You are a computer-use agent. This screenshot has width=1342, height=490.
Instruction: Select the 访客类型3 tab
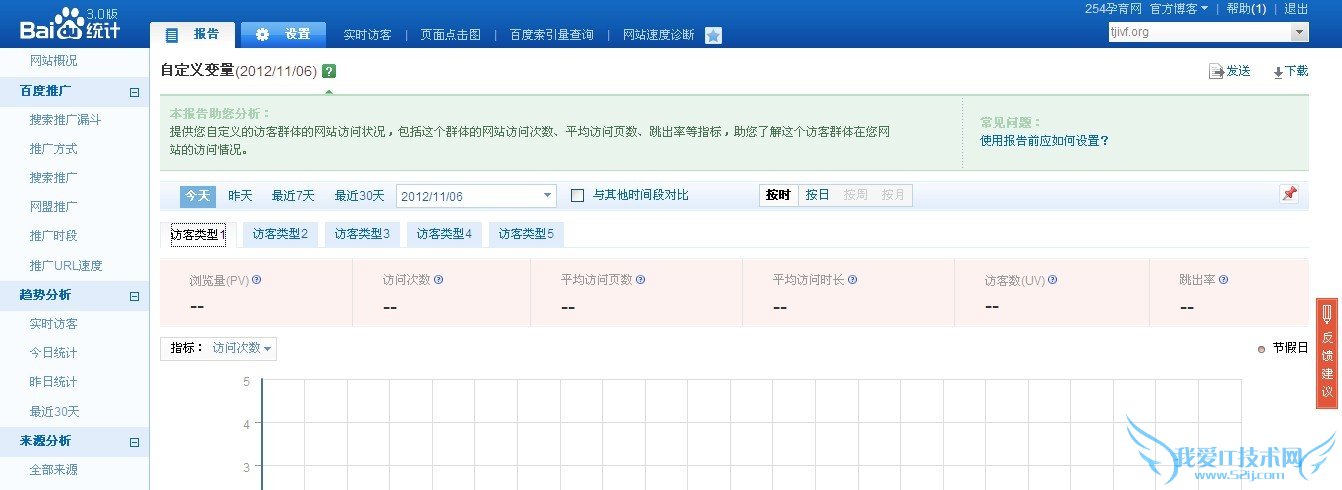pyautogui.click(x=362, y=235)
